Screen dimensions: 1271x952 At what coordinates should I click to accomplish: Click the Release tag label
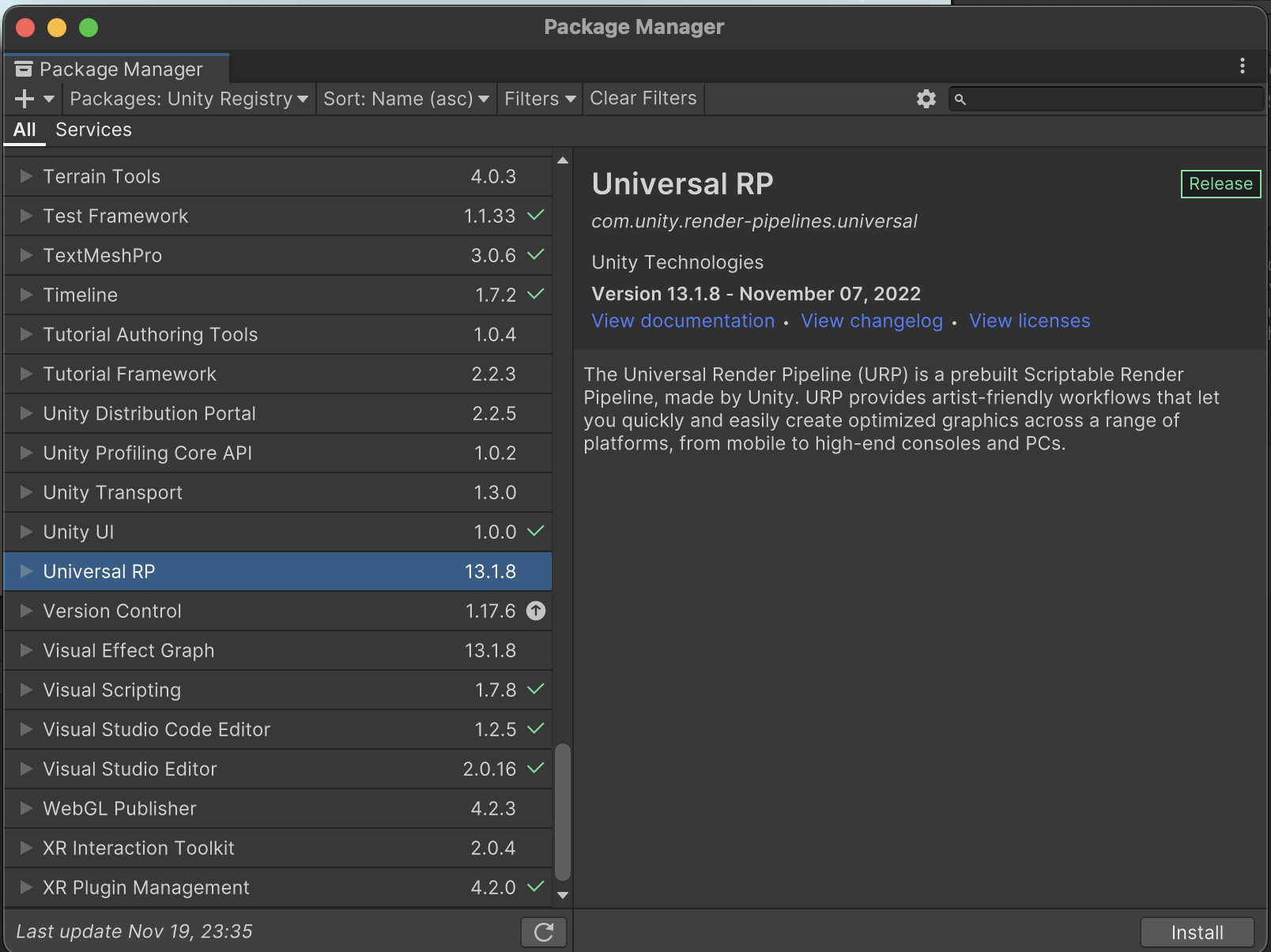coord(1220,184)
